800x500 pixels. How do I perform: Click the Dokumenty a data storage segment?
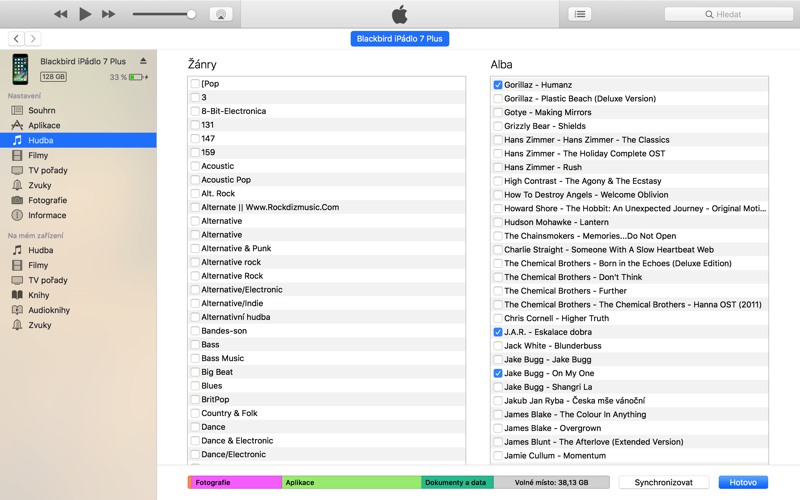(458, 482)
